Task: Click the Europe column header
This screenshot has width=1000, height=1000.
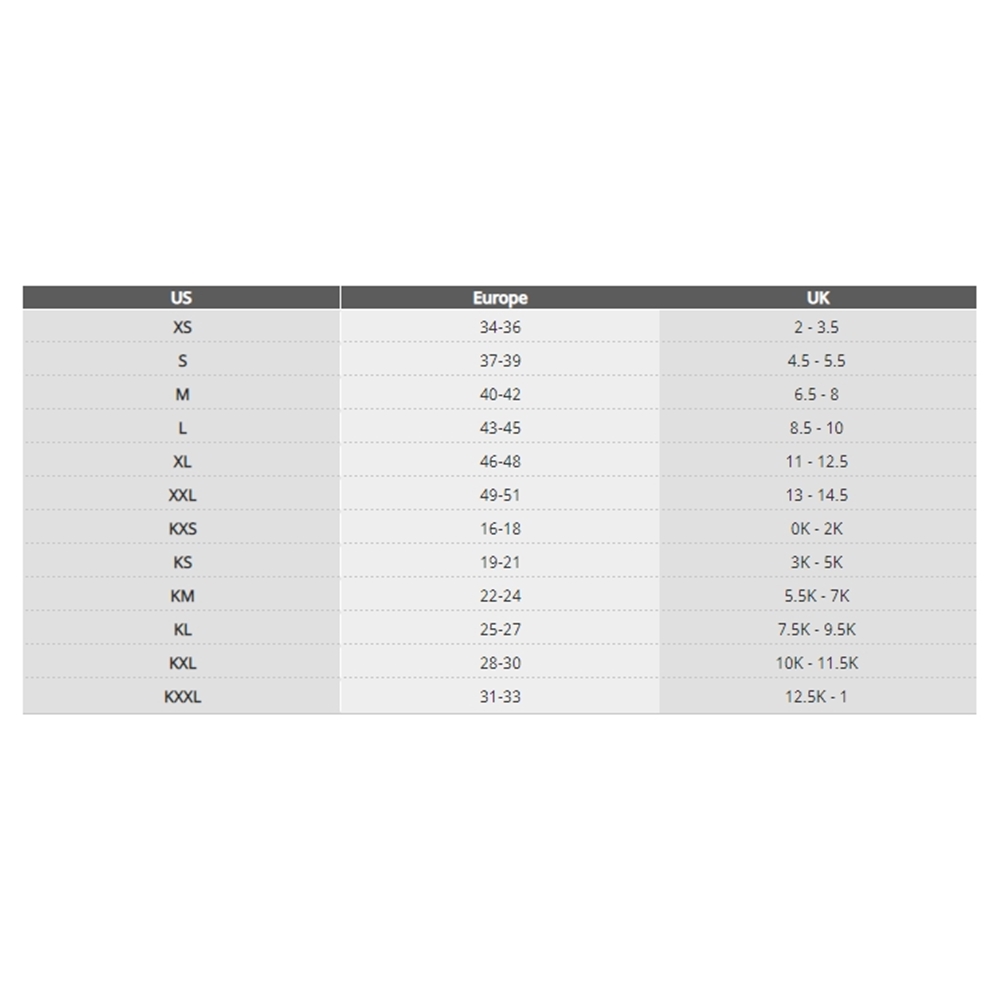Action: coord(499,297)
